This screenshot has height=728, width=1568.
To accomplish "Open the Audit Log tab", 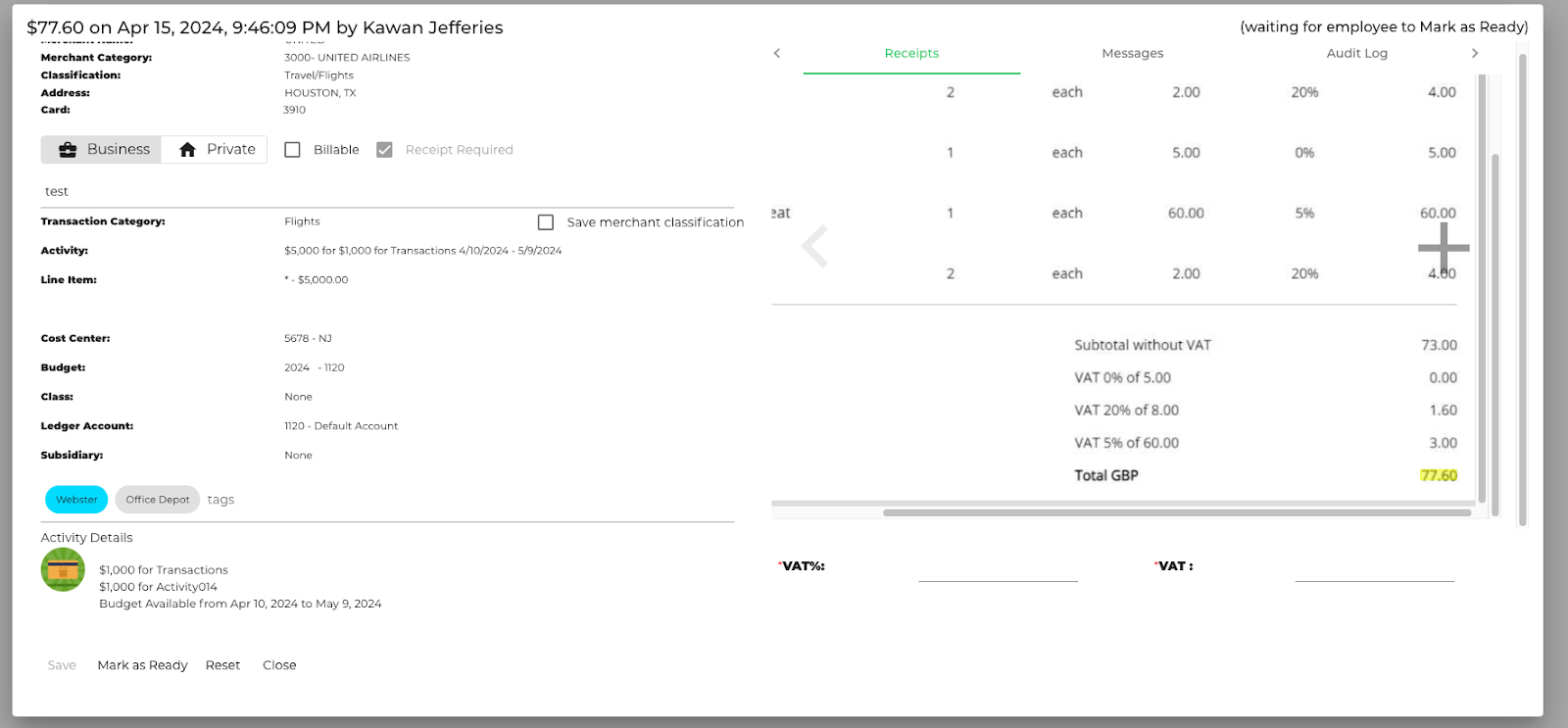I will [1356, 54].
